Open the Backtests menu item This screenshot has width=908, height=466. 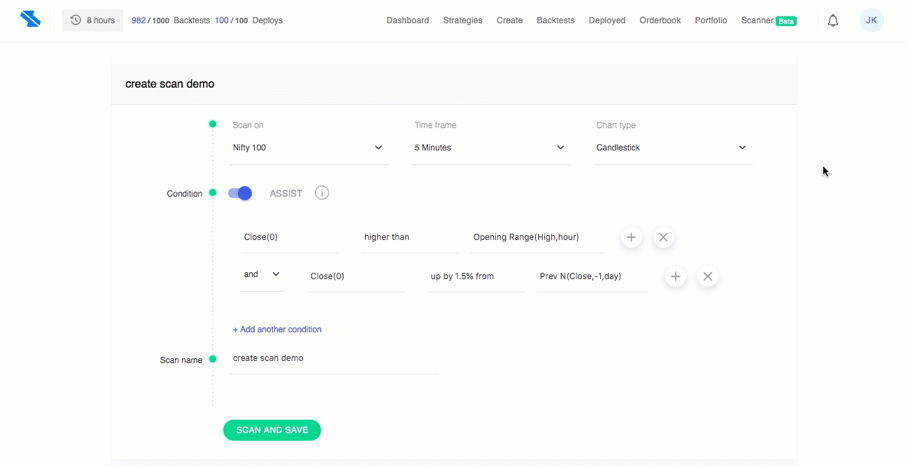click(555, 20)
